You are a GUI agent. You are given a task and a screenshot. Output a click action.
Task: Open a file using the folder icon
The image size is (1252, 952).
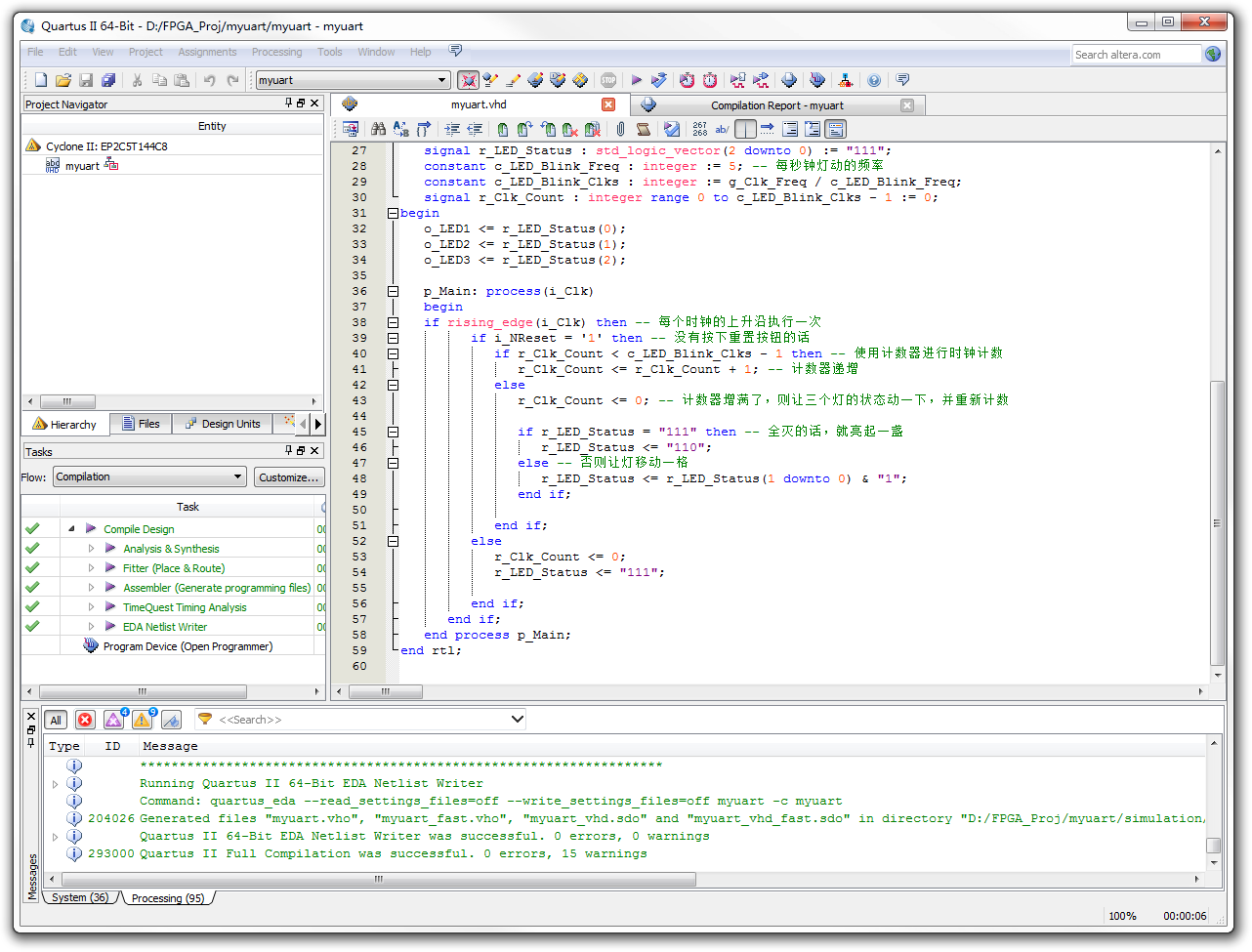point(63,80)
